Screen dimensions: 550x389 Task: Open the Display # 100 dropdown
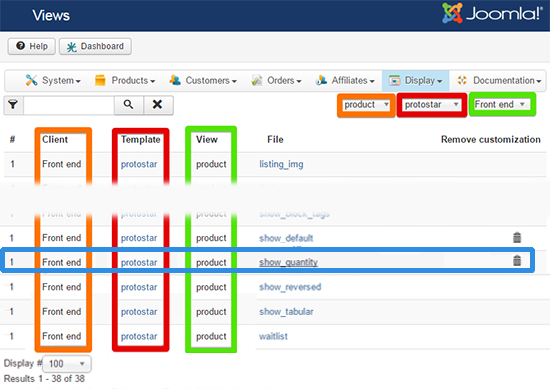tap(67, 364)
